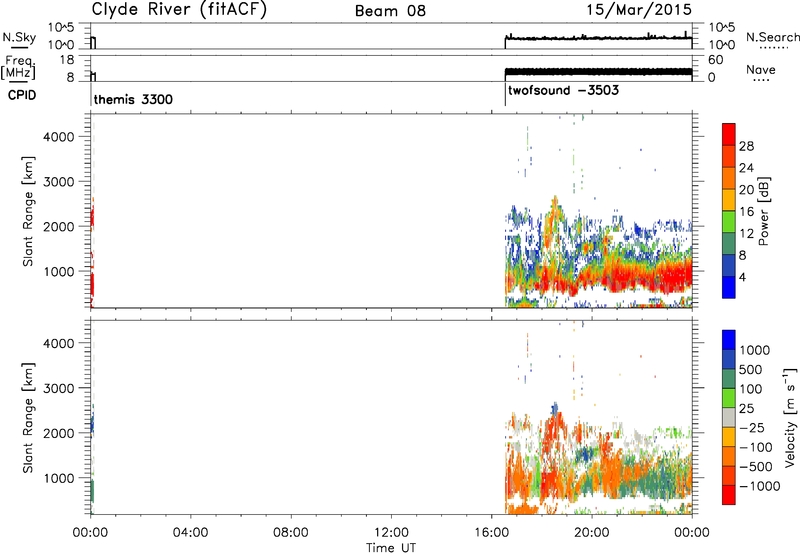Viewport: 800px width, 554px height.
Task: Click the '-1000' tick on Velocity colorbar
Action: [x=759, y=486]
